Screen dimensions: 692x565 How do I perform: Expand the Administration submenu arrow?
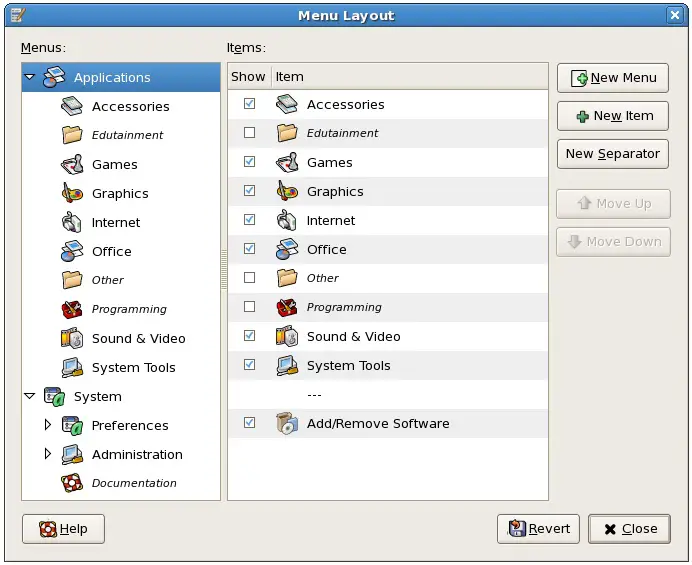tap(47, 454)
